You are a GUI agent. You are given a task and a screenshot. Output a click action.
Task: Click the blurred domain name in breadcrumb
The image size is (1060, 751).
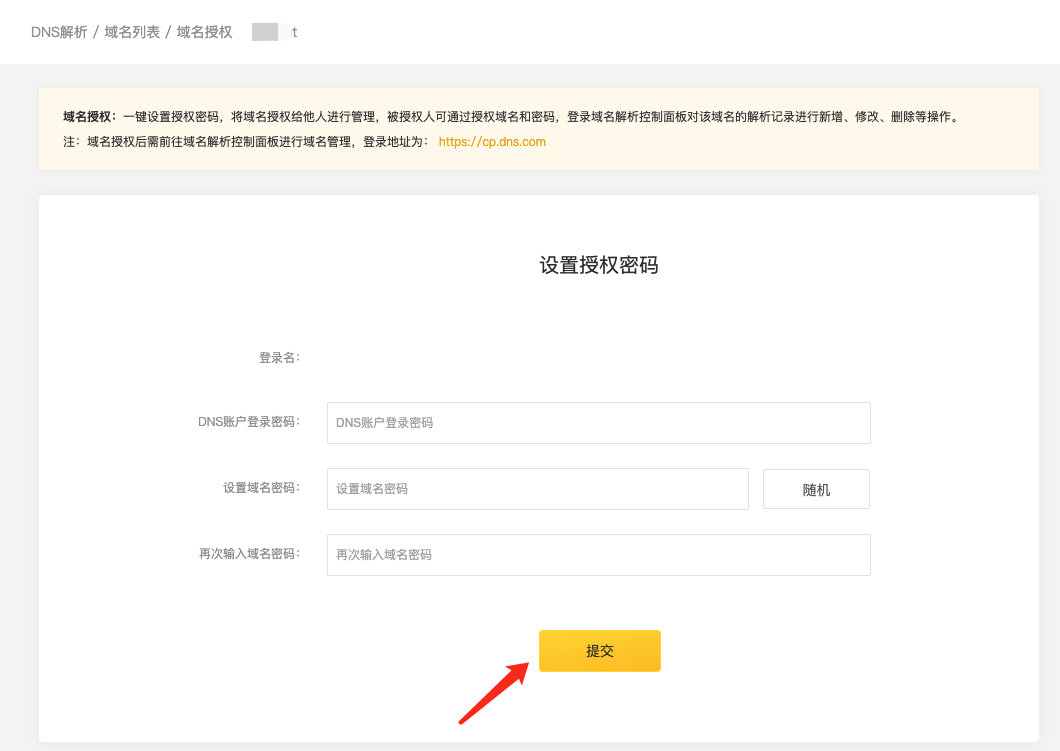(273, 32)
